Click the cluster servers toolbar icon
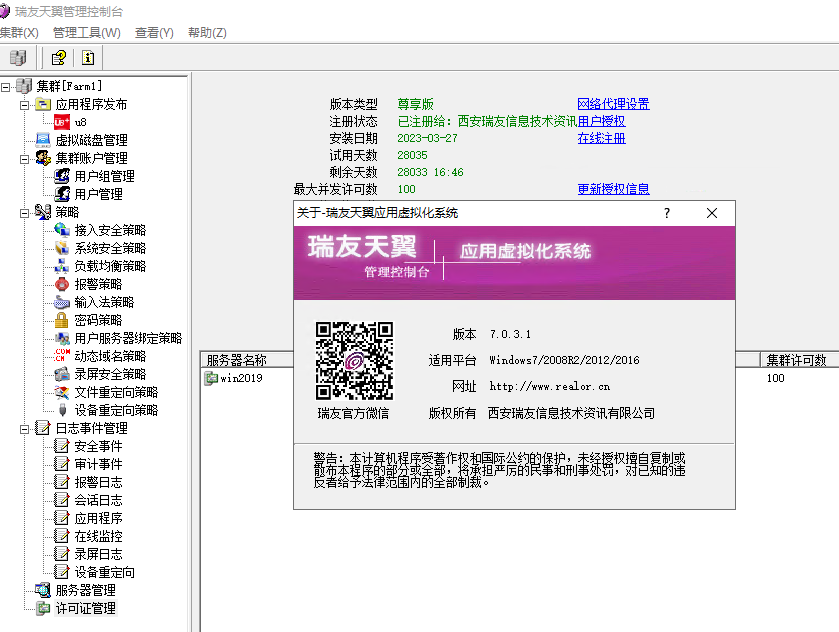The height and width of the screenshot is (632, 839). tap(18, 57)
